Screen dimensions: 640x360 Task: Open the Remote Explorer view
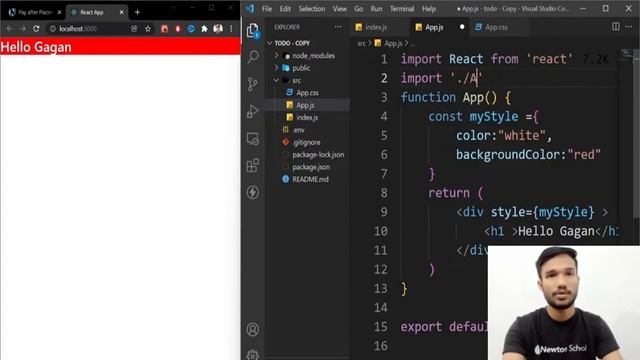point(253,139)
